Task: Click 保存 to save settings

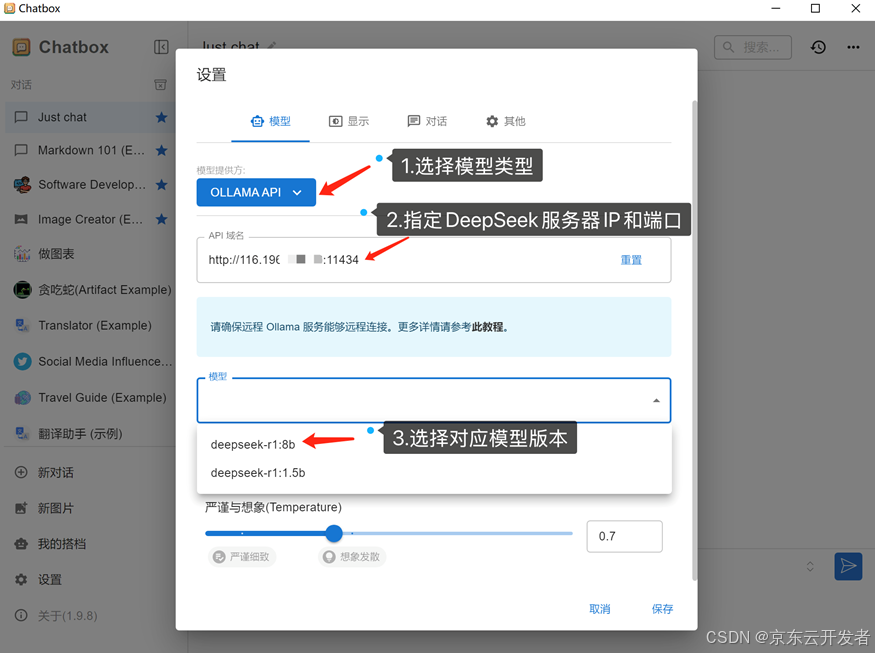Action: pos(662,609)
